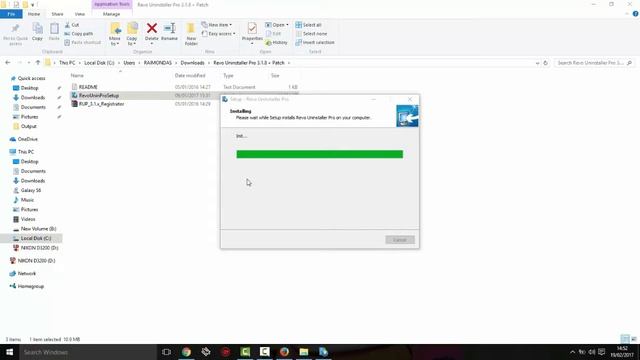640x360 pixels.
Task: Click Select none in ribbon
Action: pos(311,33)
